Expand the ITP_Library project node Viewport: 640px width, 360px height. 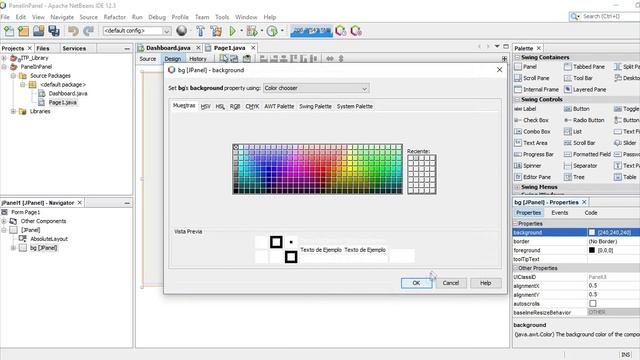pos(4,58)
